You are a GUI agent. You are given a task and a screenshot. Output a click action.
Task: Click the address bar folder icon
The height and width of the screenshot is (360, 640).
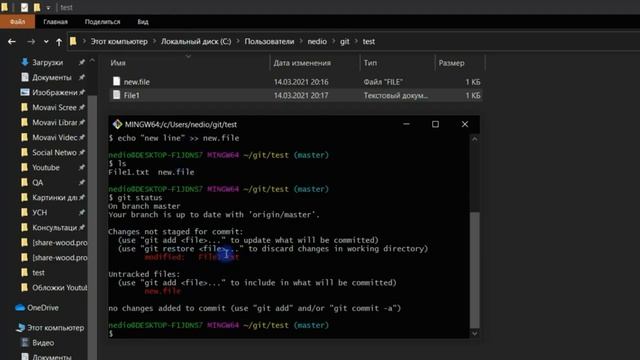click(x=73, y=41)
